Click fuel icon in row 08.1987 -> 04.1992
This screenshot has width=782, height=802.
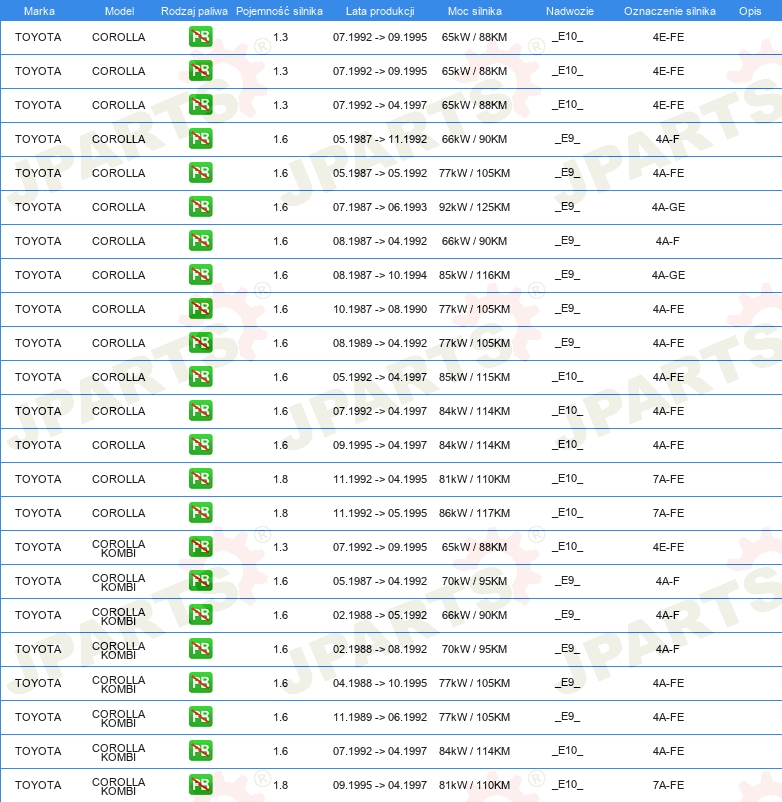click(x=200, y=241)
